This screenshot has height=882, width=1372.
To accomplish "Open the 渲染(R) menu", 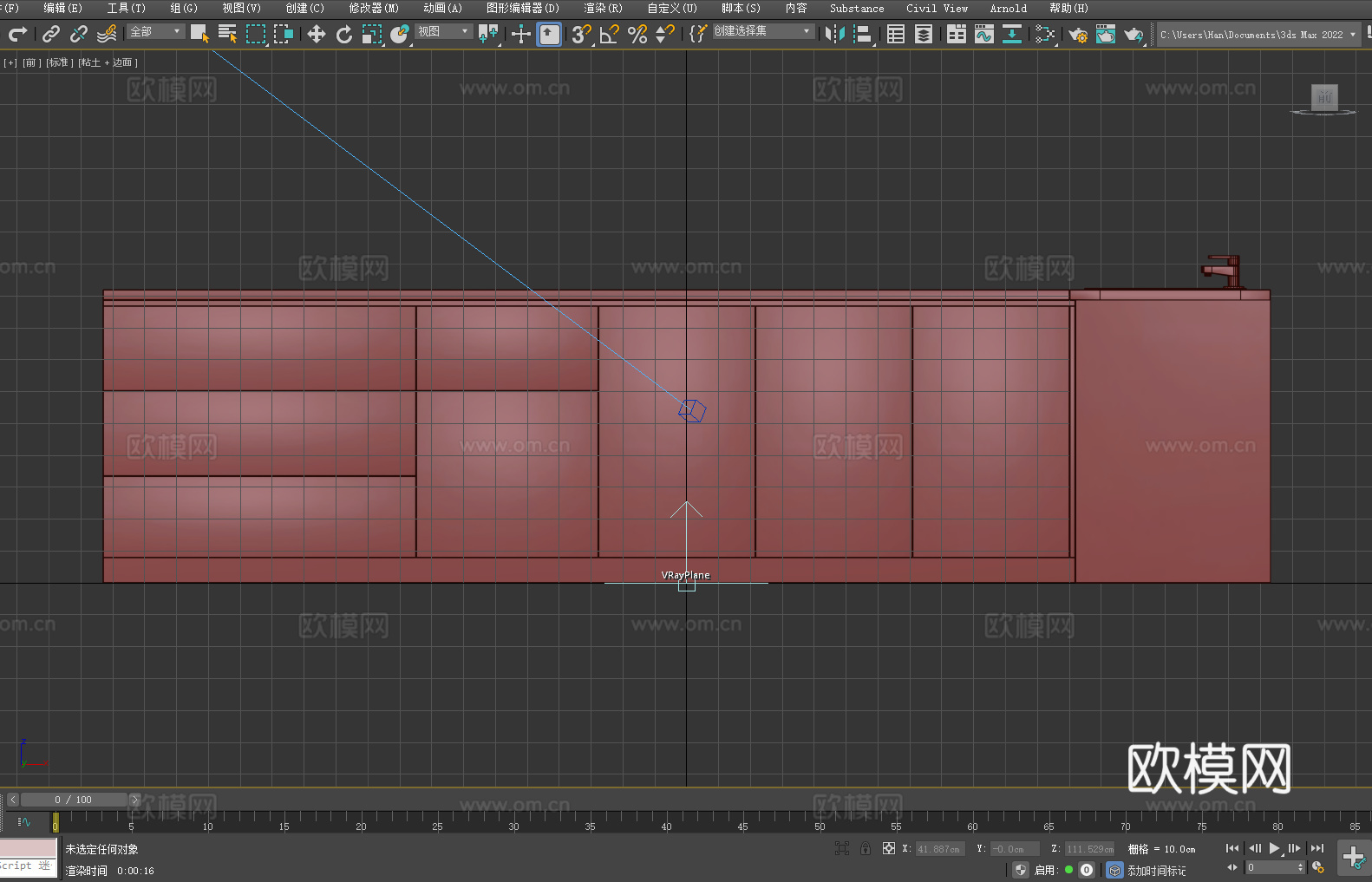I will coord(603,8).
